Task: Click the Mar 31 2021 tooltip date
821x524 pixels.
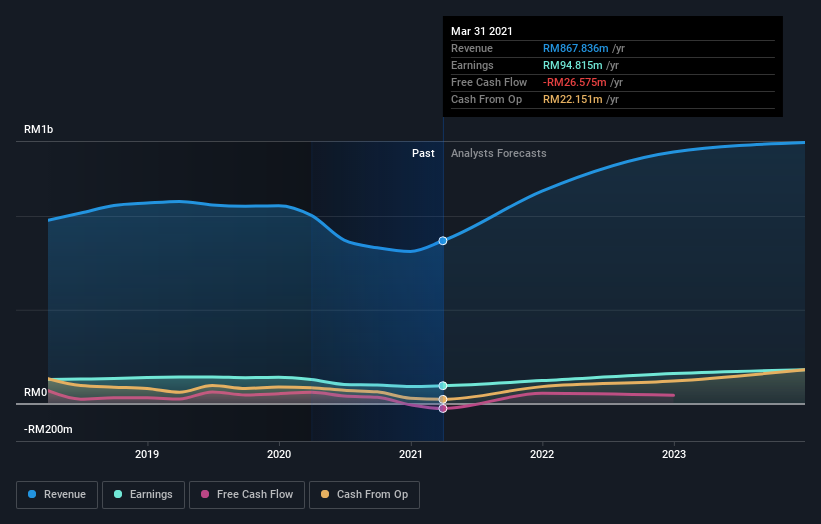Action: tap(482, 31)
